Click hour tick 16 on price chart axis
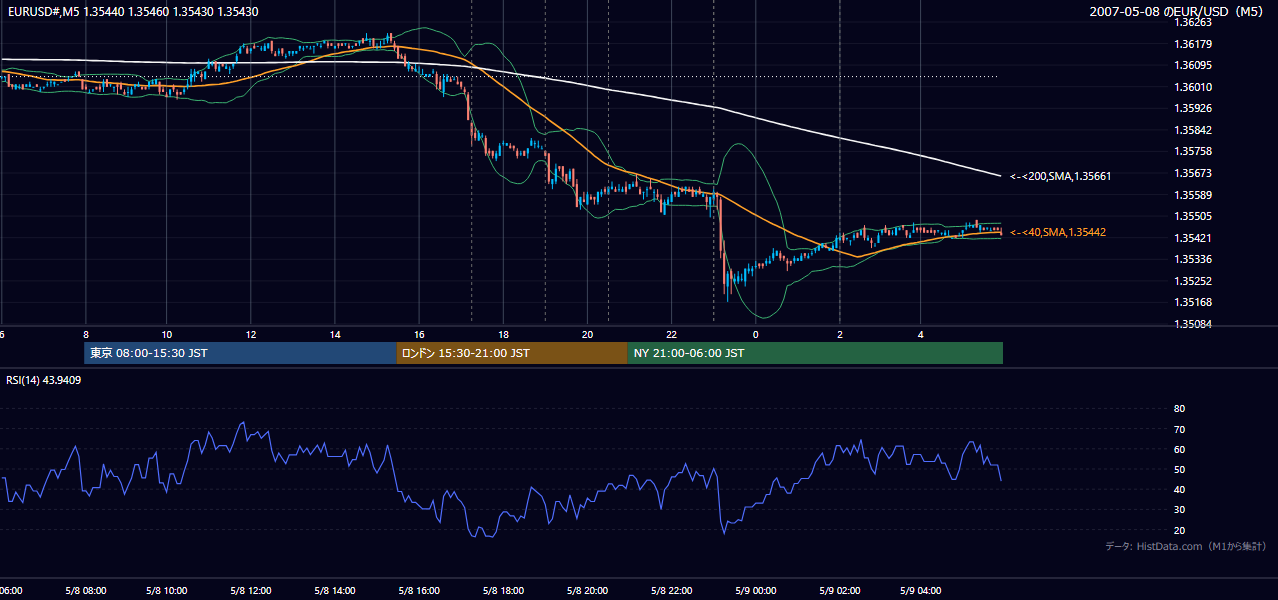 point(419,335)
